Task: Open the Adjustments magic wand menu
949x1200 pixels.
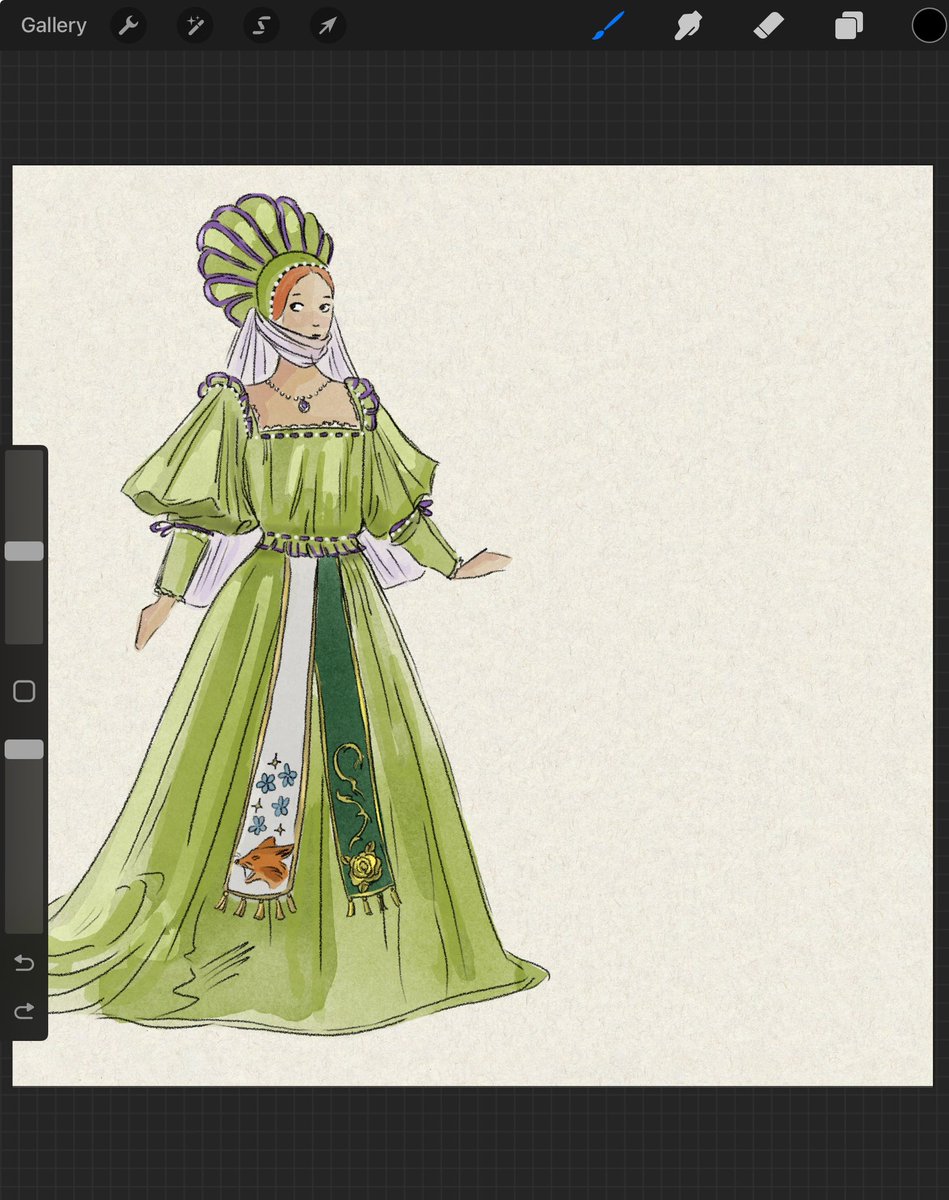Action: point(195,26)
